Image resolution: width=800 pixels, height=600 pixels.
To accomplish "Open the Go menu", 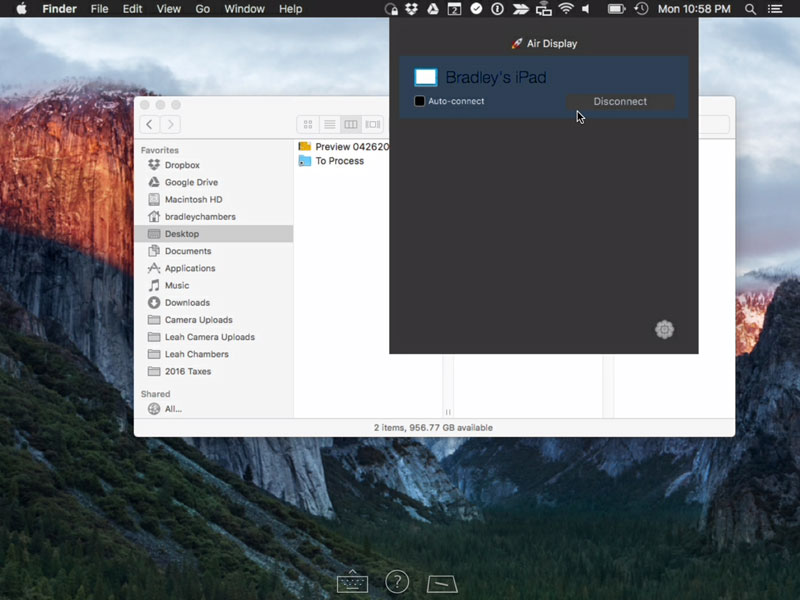I will tap(203, 9).
